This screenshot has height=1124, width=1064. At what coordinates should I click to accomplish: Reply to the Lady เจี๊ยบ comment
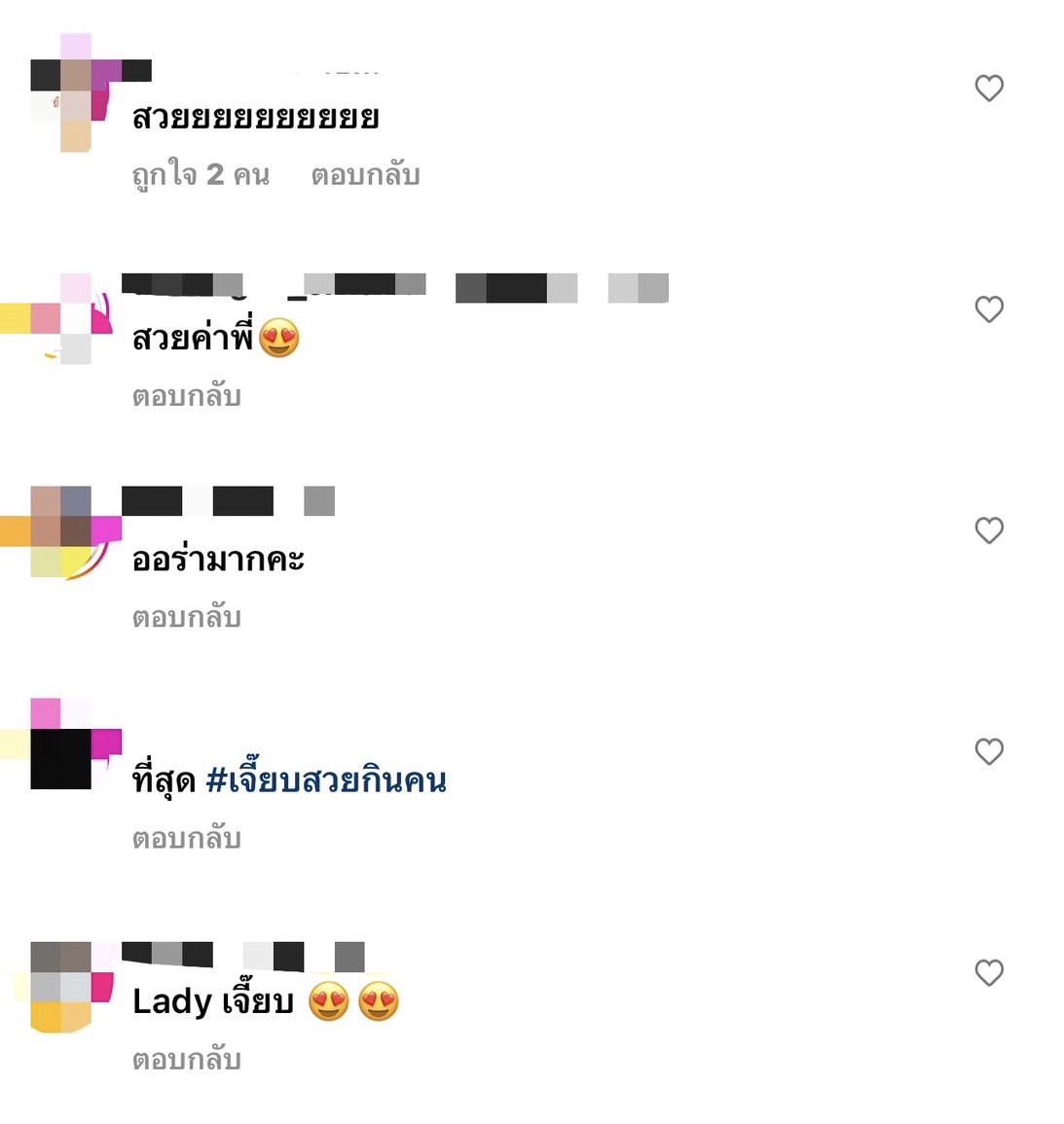[x=186, y=1060]
